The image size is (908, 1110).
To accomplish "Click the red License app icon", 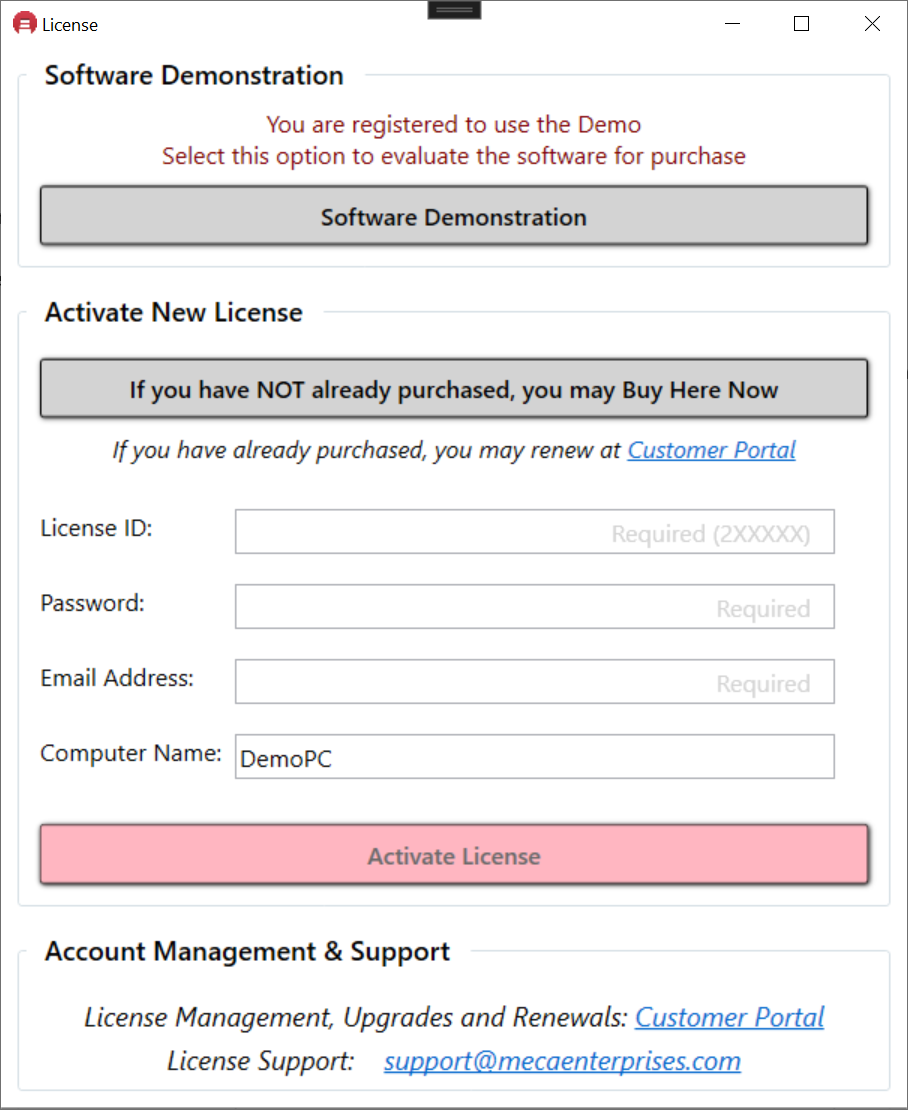I will [x=25, y=23].
